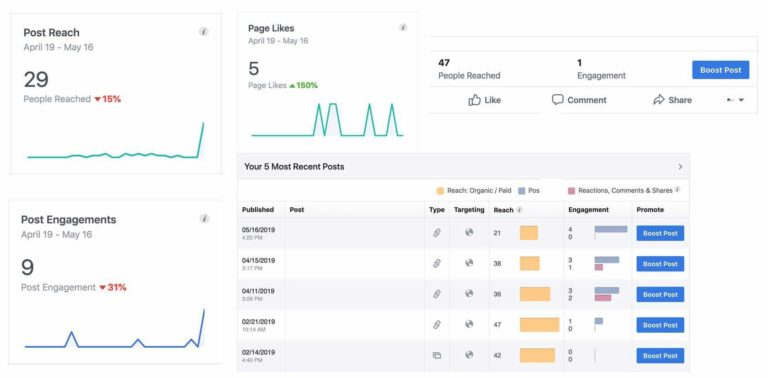Click globe targeting icon for 04/15/2019 post
The width and height of the screenshot is (768, 378).
pyautogui.click(x=469, y=263)
